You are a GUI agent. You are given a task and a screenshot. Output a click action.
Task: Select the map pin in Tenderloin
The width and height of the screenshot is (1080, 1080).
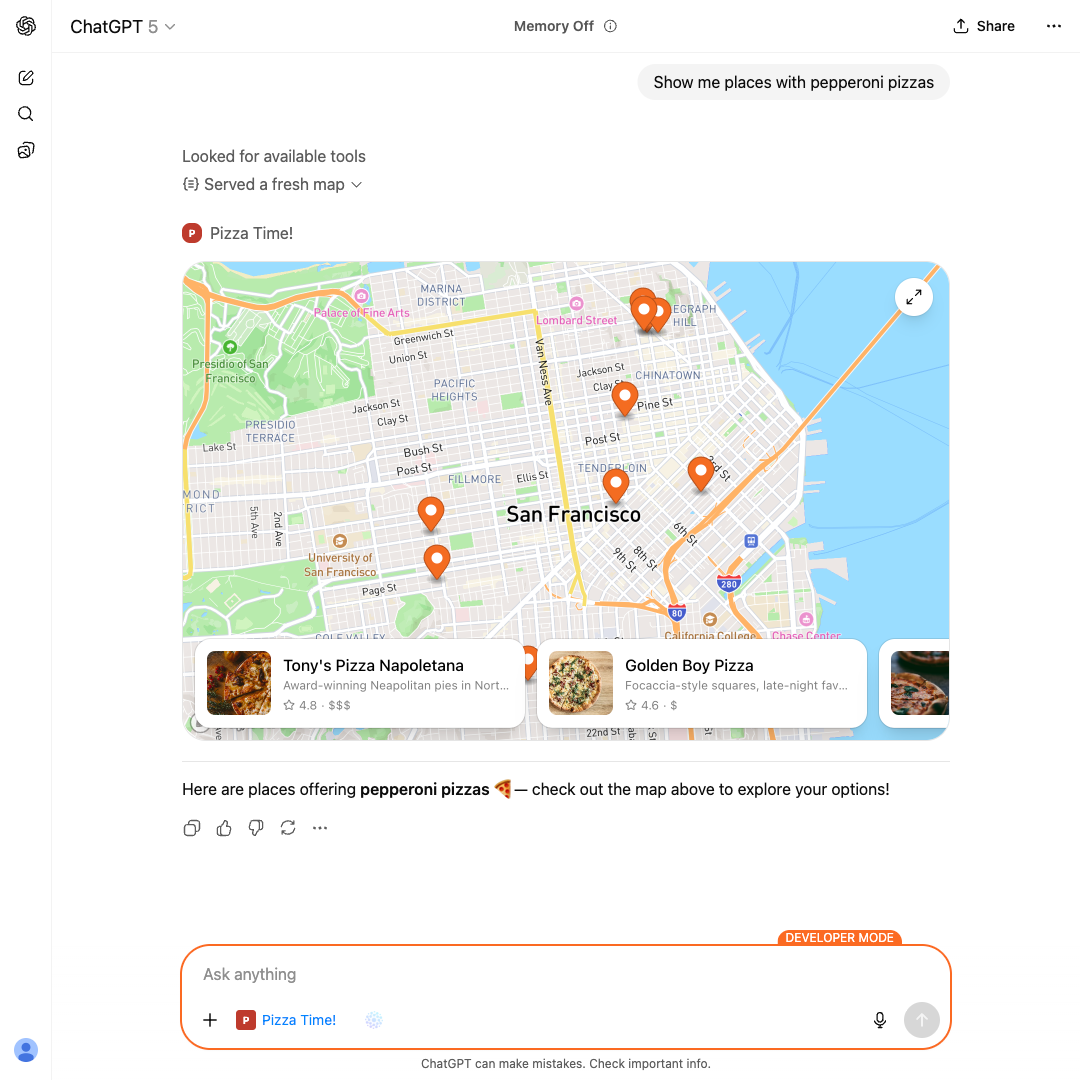(x=616, y=484)
